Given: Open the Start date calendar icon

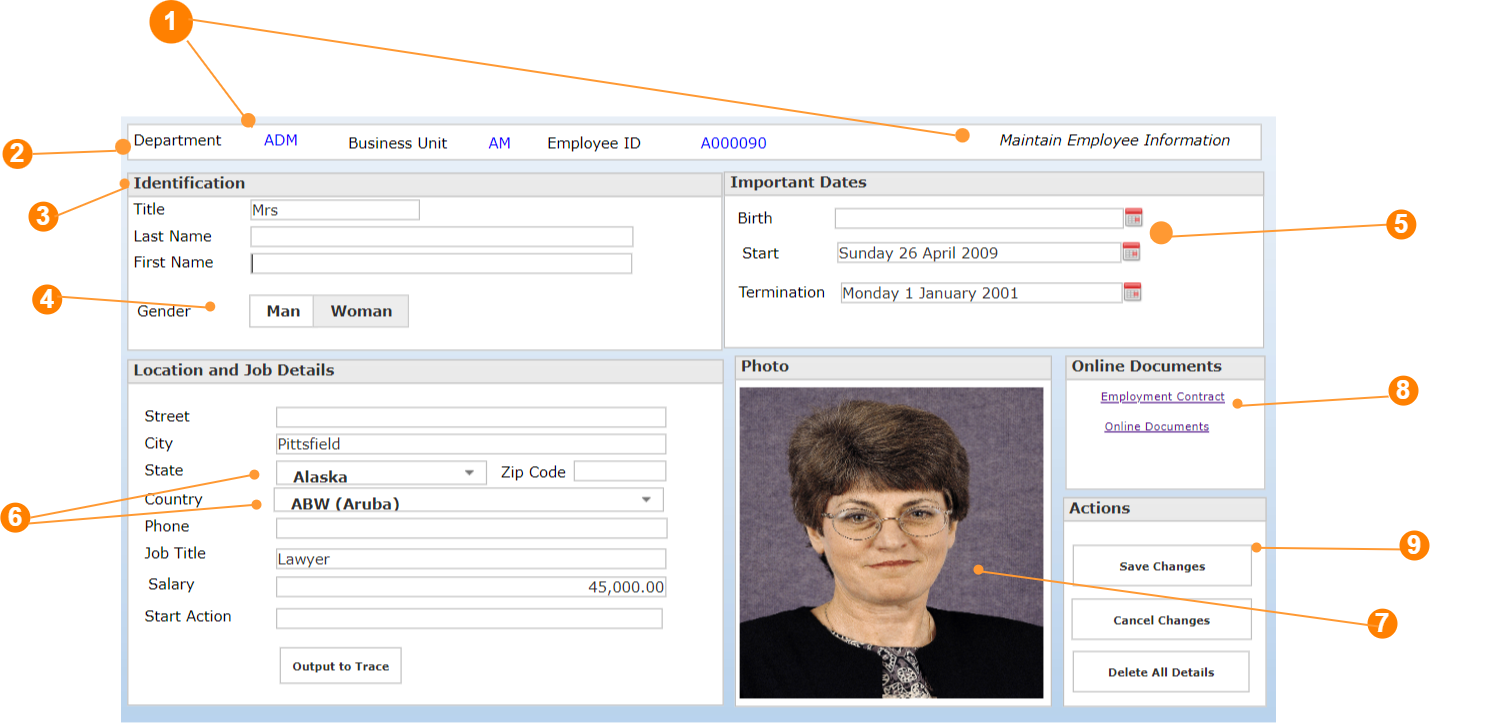Looking at the screenshot, I should pos(1131,252).
